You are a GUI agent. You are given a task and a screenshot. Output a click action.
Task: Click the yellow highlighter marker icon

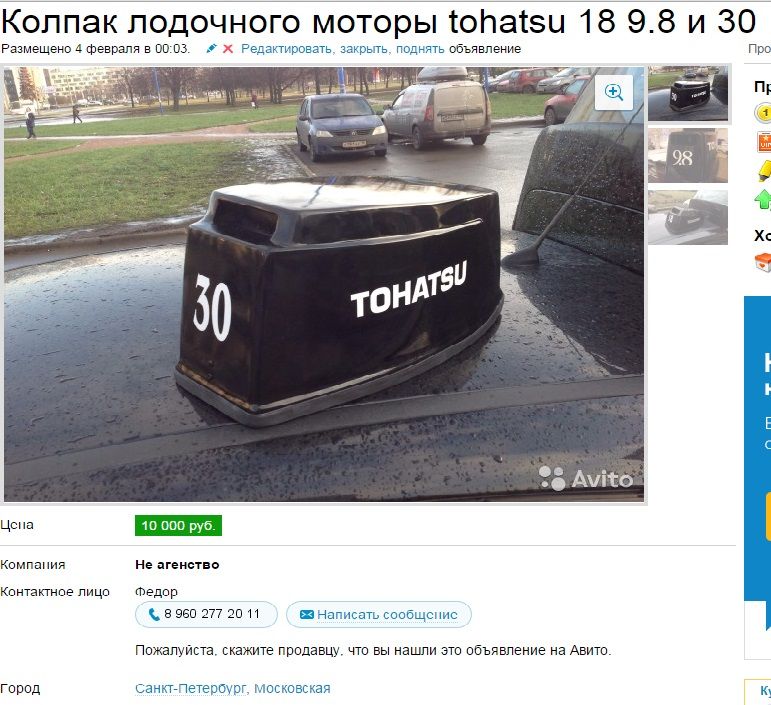tap(764, 170)
